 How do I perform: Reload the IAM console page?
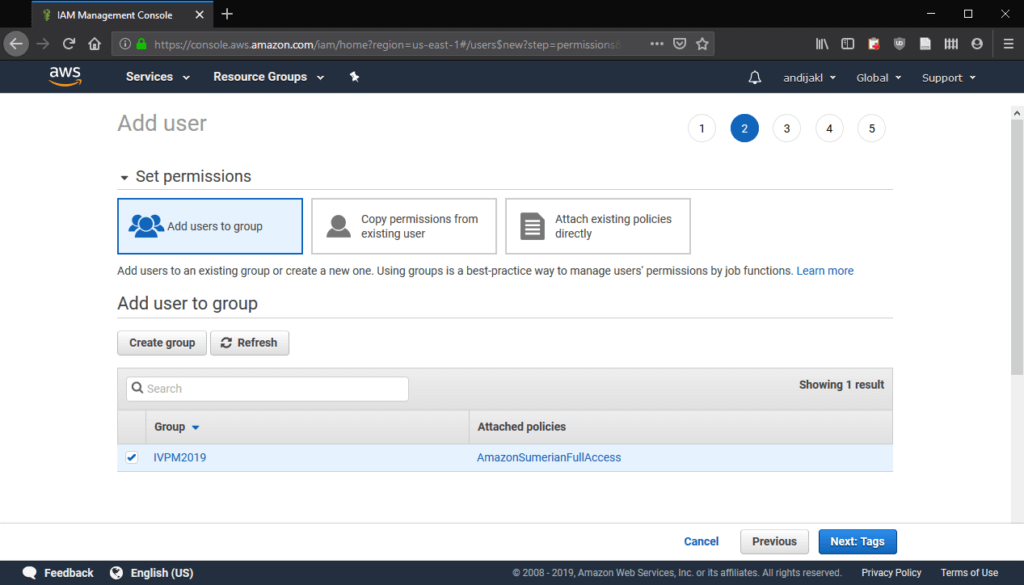69,44
